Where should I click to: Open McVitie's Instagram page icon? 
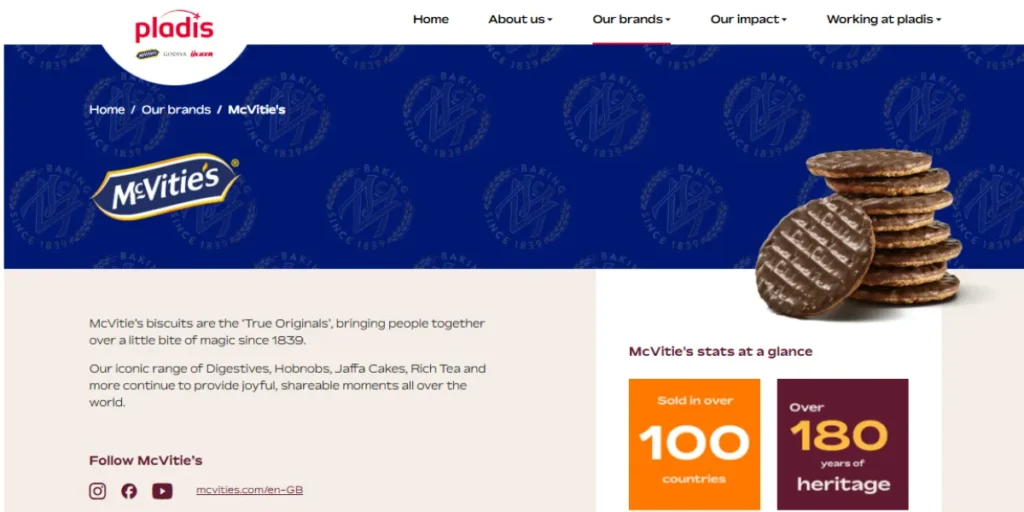pos(97,490)
